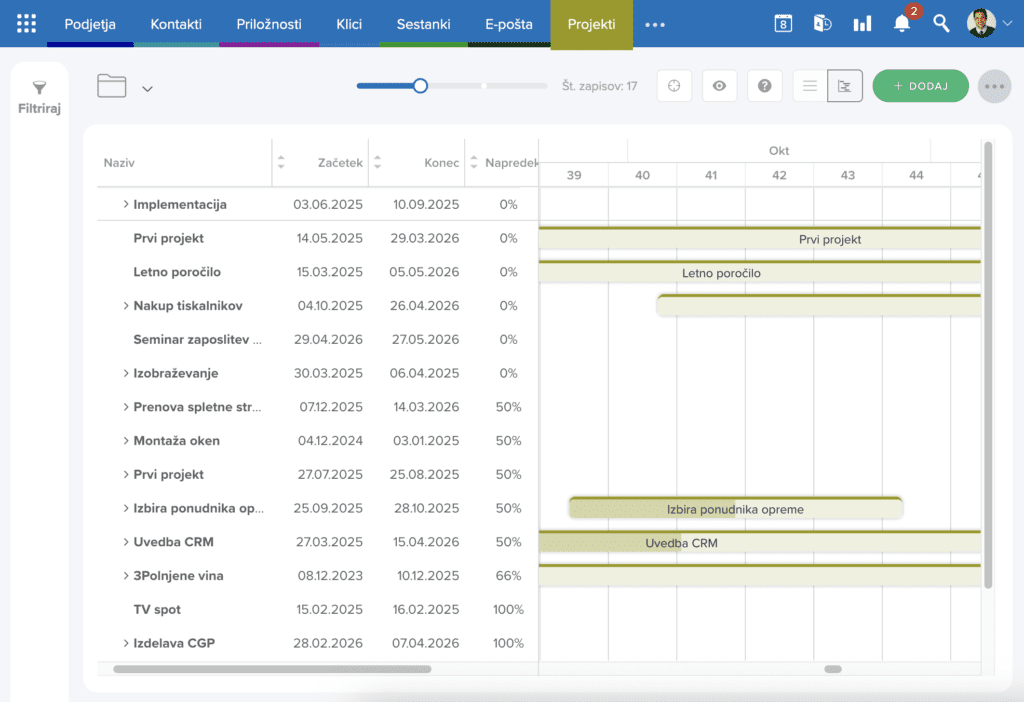Click the crosshair target icon button
The image size is (1024, 702).
coord(674,86)
